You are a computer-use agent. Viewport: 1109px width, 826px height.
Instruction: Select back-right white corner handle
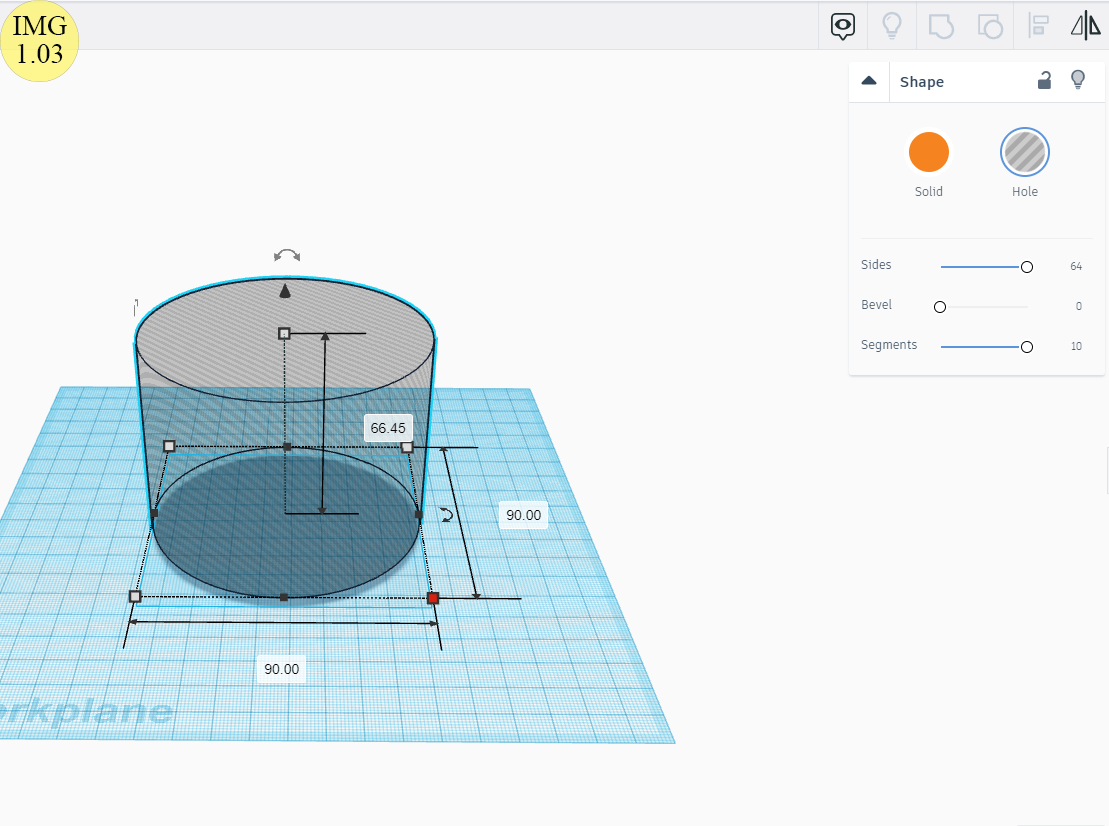click(x=407, y=447)
